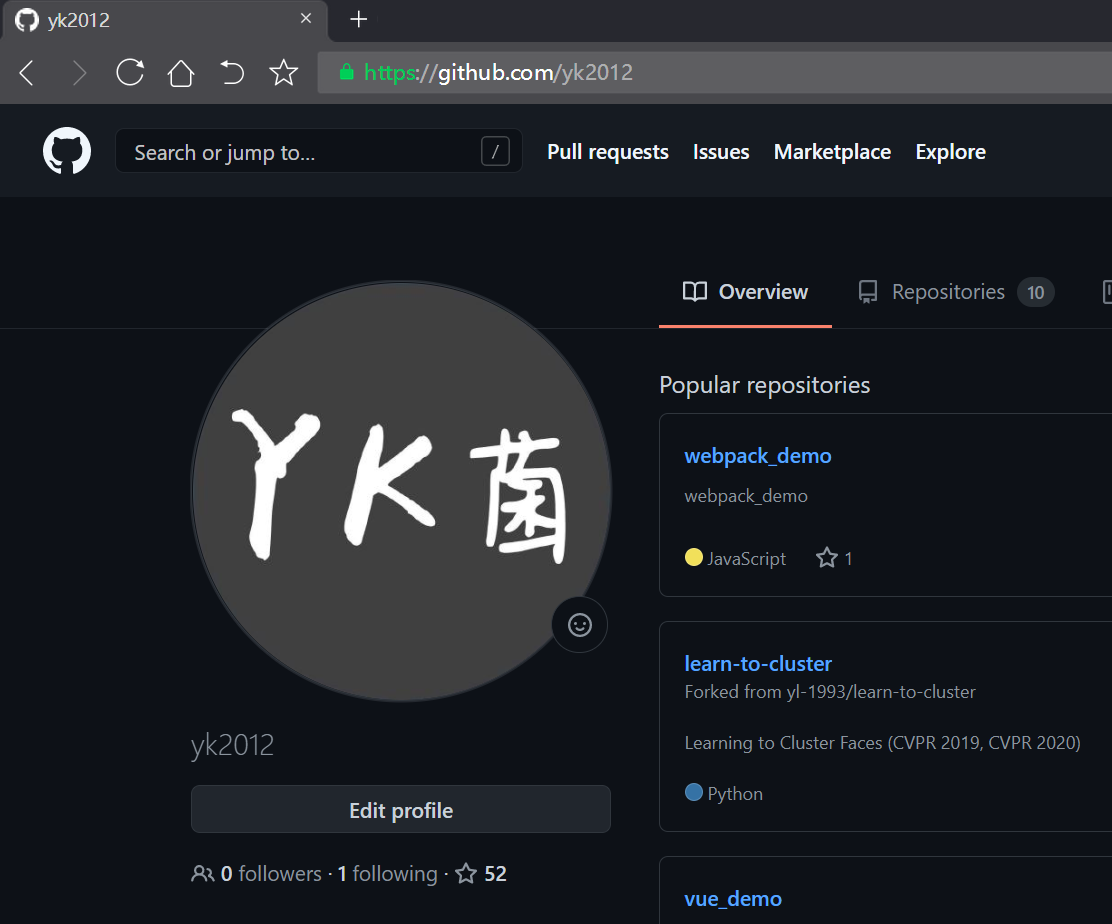The height and width of the screenshot is (924, 1112).
Task: Click the Octocat favicon in yk2012 tab
Action: (27, 20)
